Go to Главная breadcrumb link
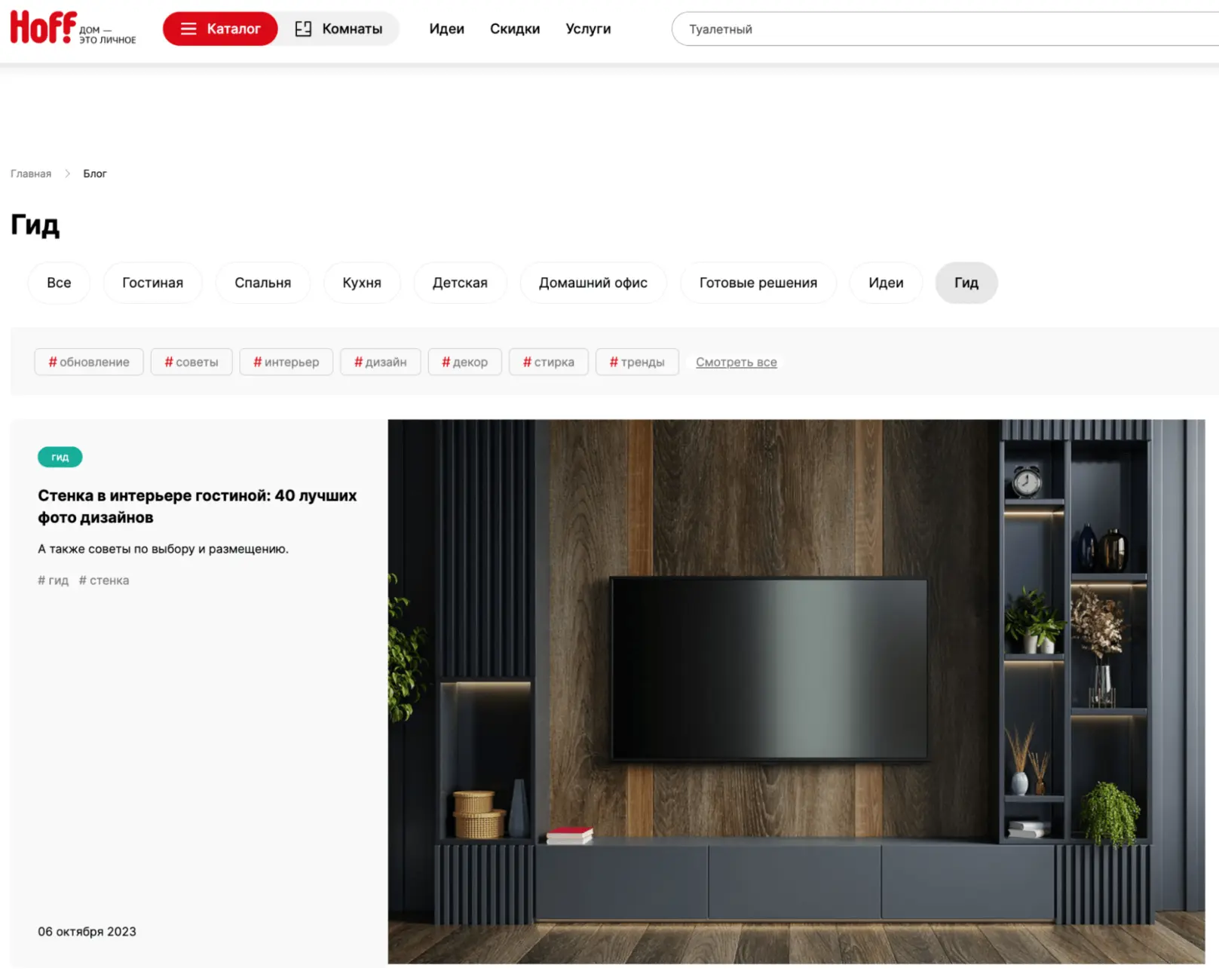Screen dimensions: 1219x980 tap(31, 173)
